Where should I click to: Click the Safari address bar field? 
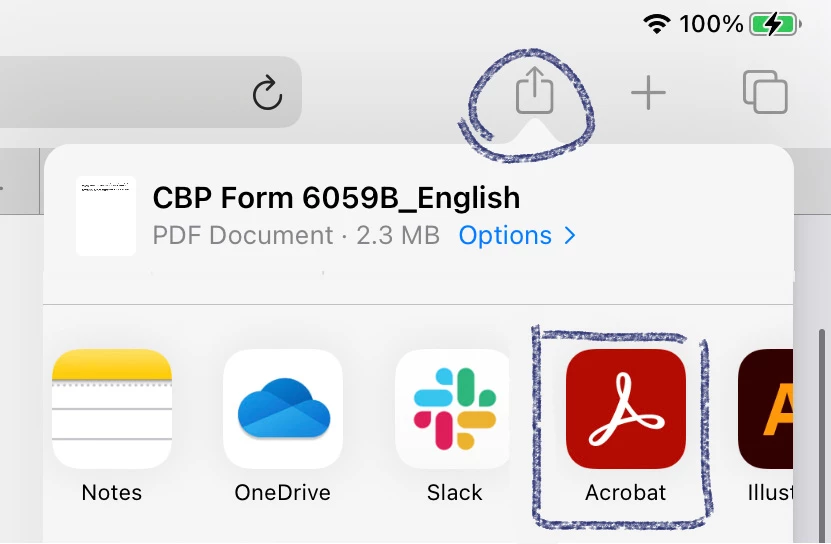pos(151,92)
